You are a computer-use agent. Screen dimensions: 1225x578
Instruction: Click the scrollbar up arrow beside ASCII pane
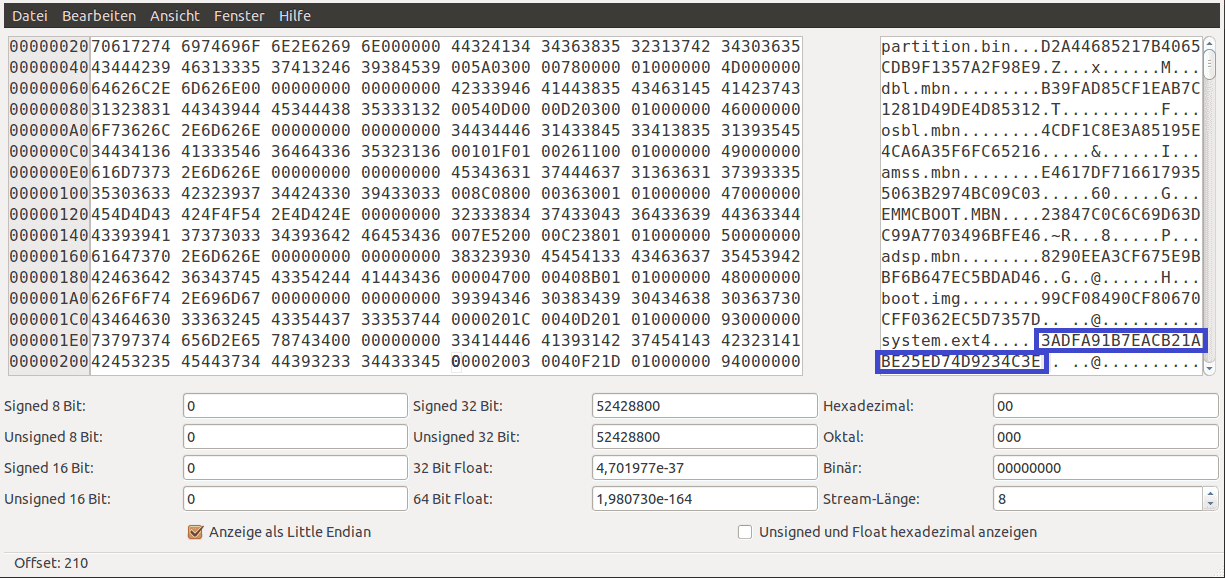point(1209,43)
